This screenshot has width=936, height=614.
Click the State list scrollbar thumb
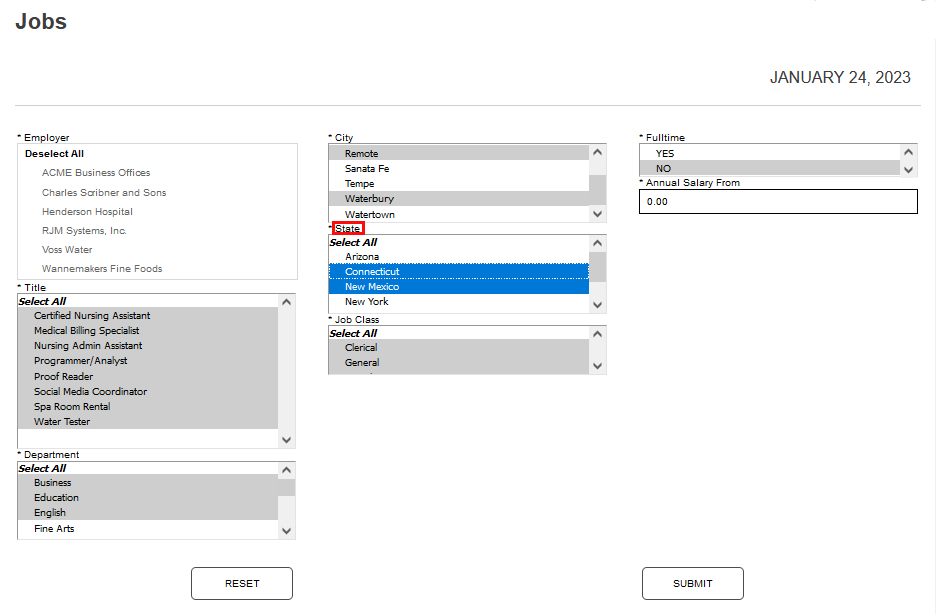click(598, 266)
